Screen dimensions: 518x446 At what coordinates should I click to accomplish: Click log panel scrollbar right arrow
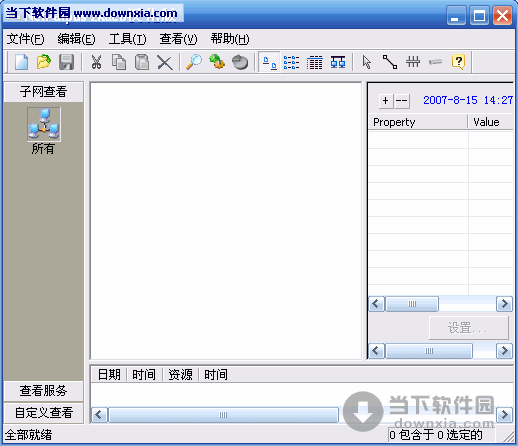pos(504,415)
